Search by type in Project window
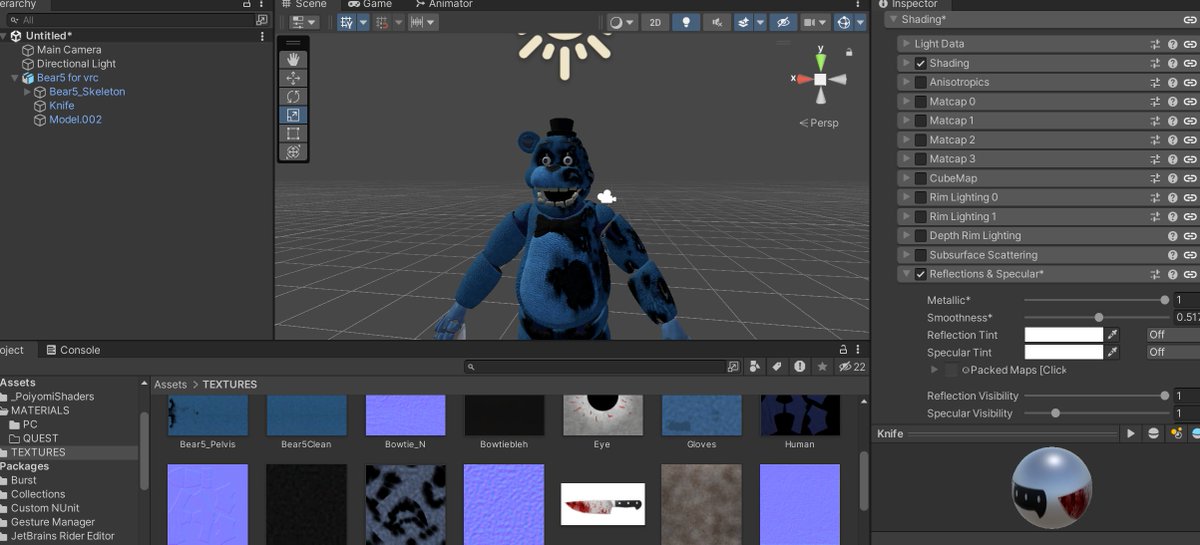 pos(755,367)
